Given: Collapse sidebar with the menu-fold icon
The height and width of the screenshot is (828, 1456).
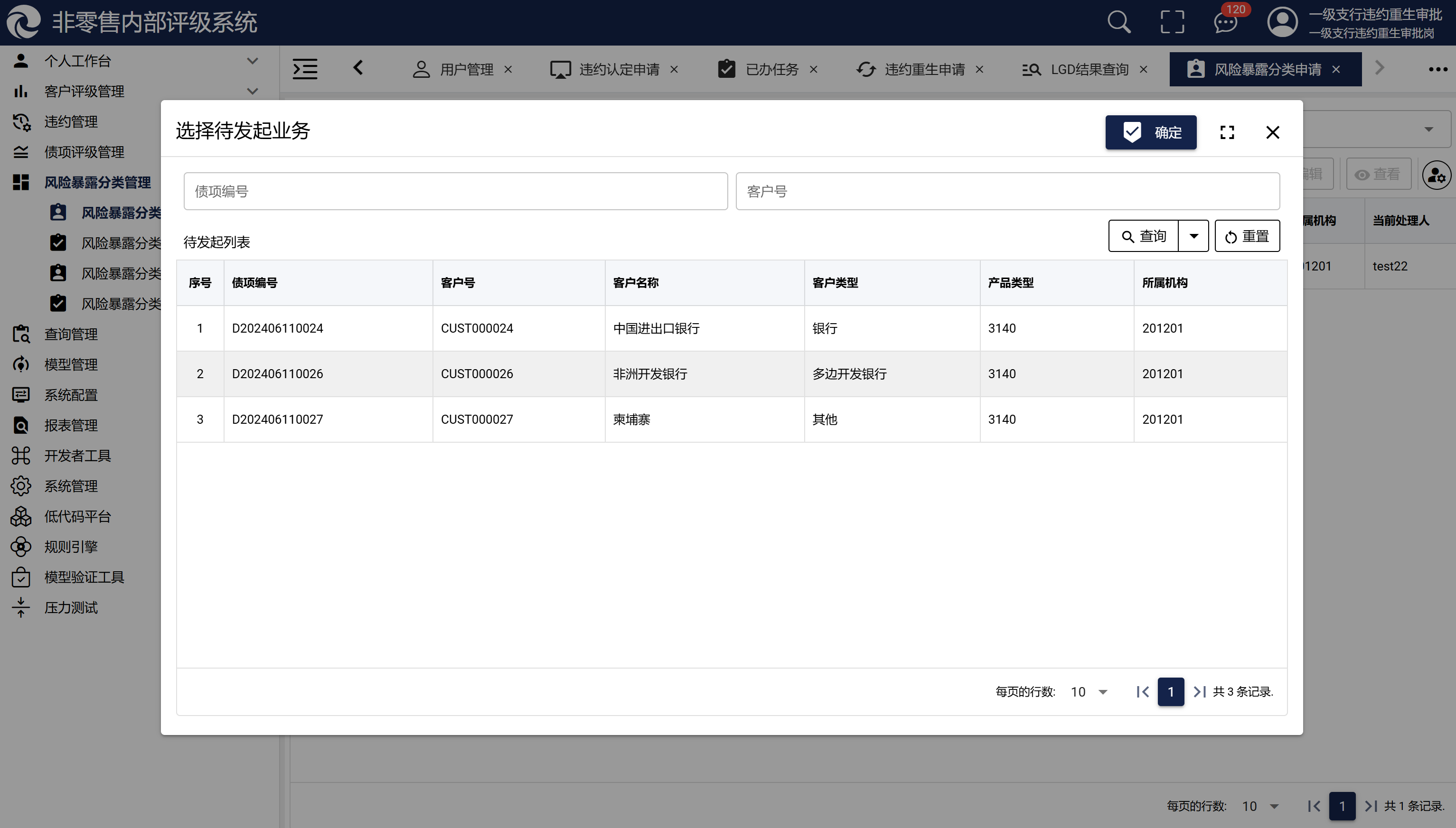Looking at the screenshot, I should point(305,69).
